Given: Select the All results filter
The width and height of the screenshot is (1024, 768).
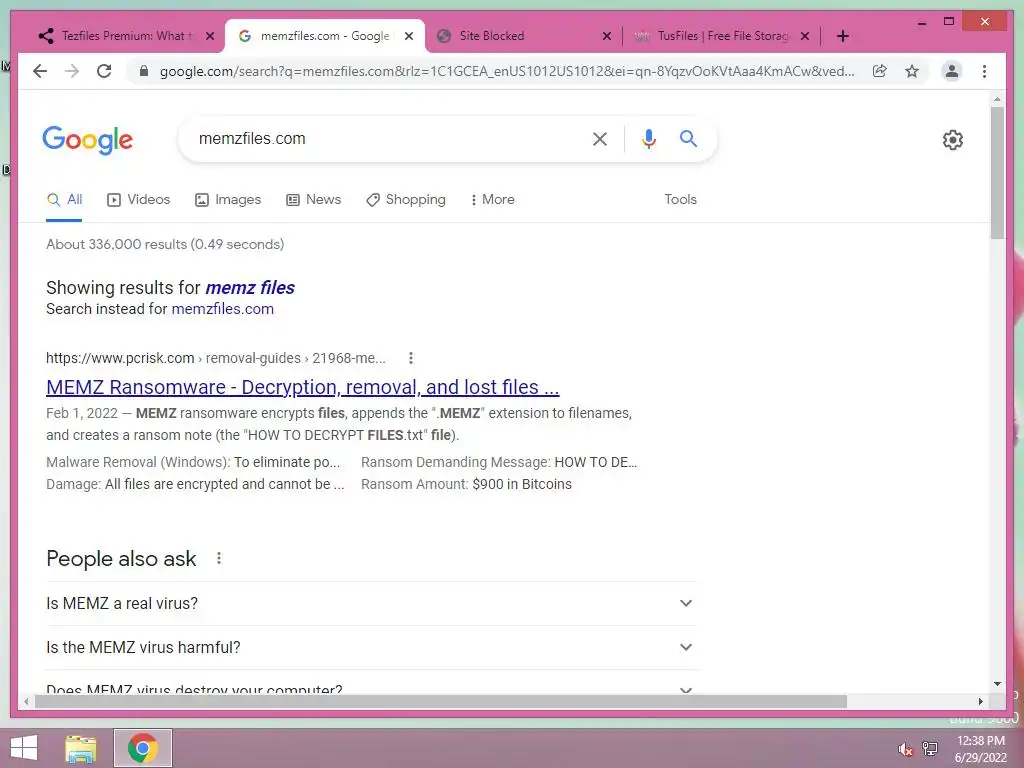Looking at the screenshot, I should tap(64, 199).
